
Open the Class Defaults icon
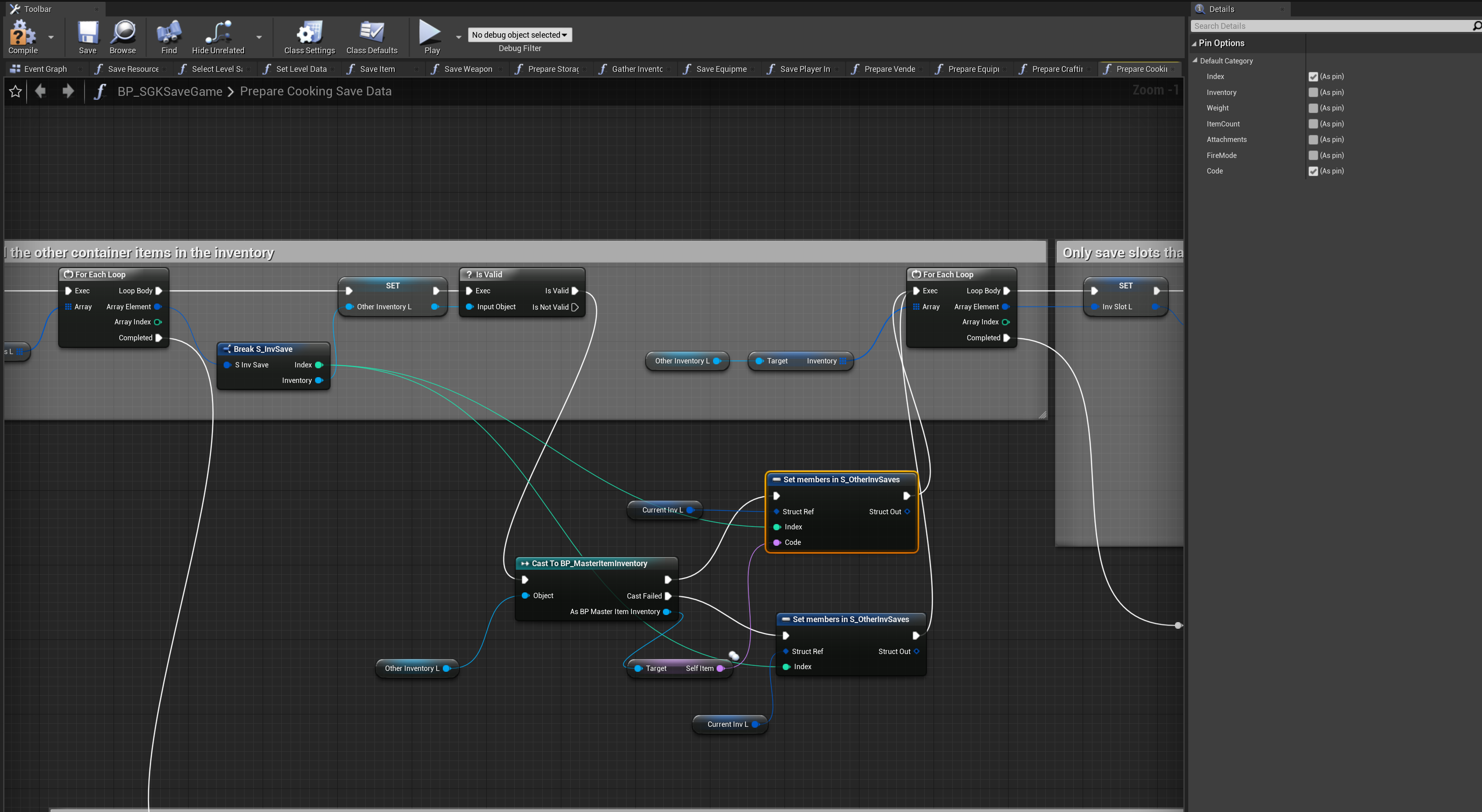tap(372, 33)
